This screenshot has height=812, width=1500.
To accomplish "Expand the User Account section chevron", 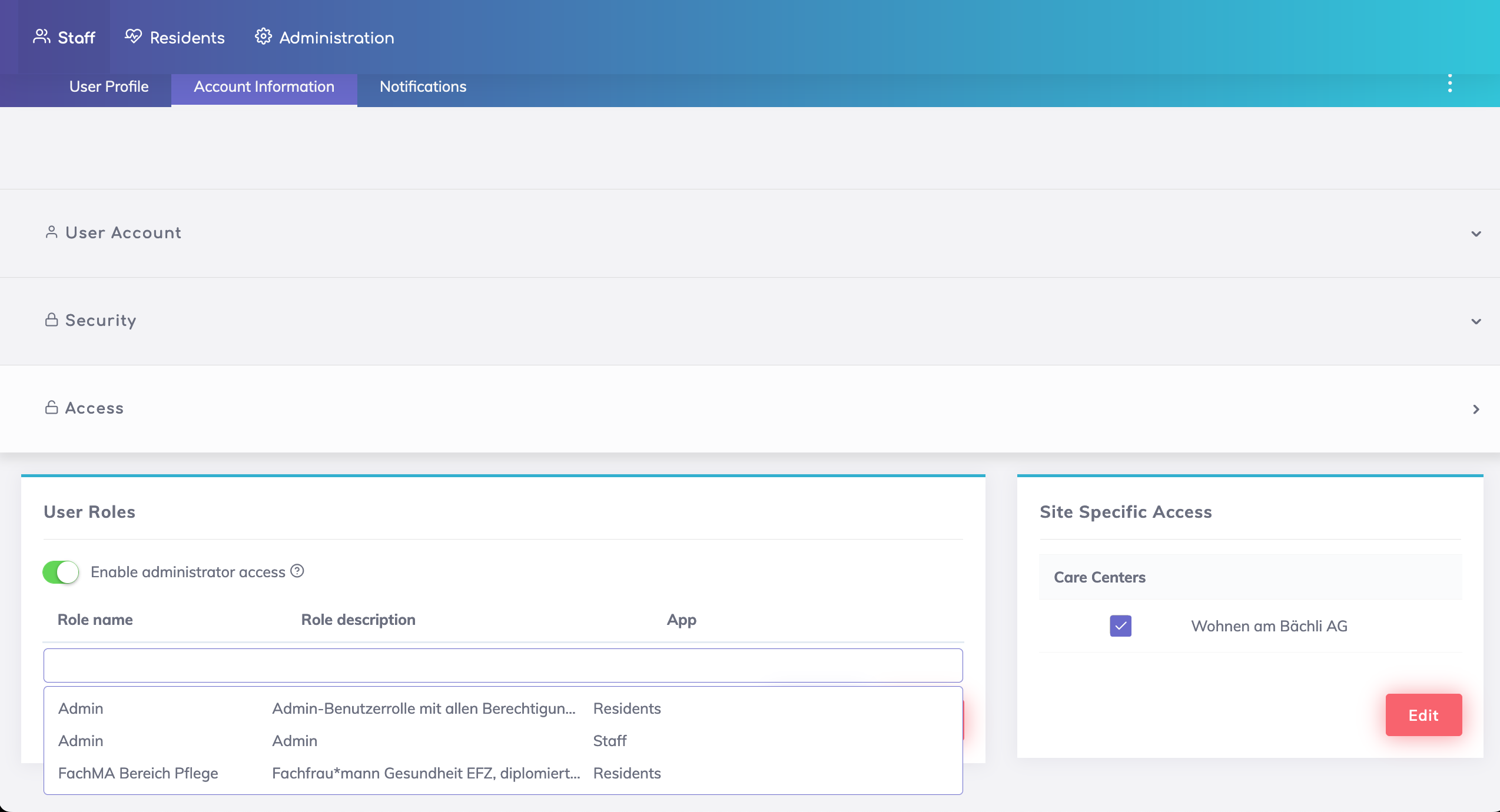I will pyautogui.click(x=1476, y=234).
